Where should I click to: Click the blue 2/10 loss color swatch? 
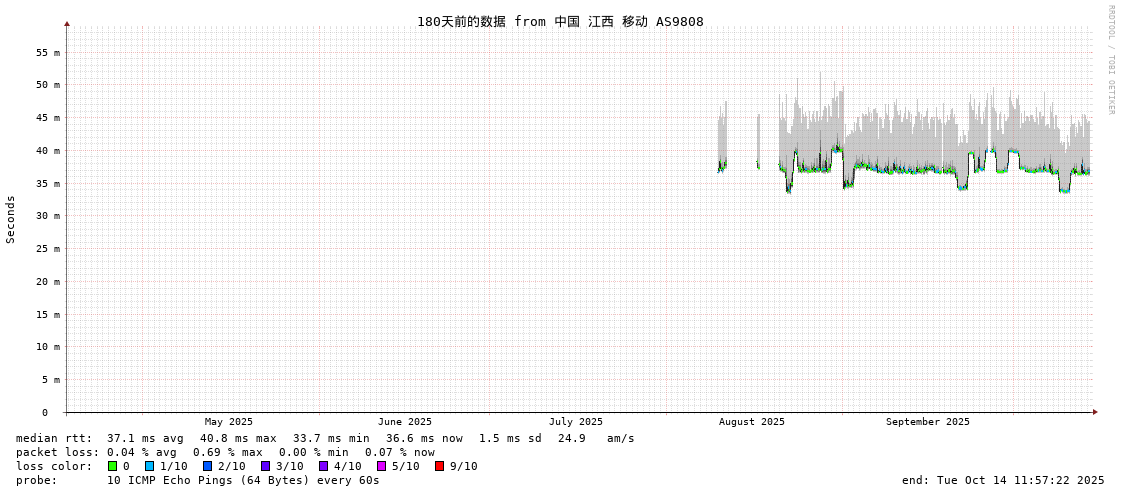tap(207, 466)
